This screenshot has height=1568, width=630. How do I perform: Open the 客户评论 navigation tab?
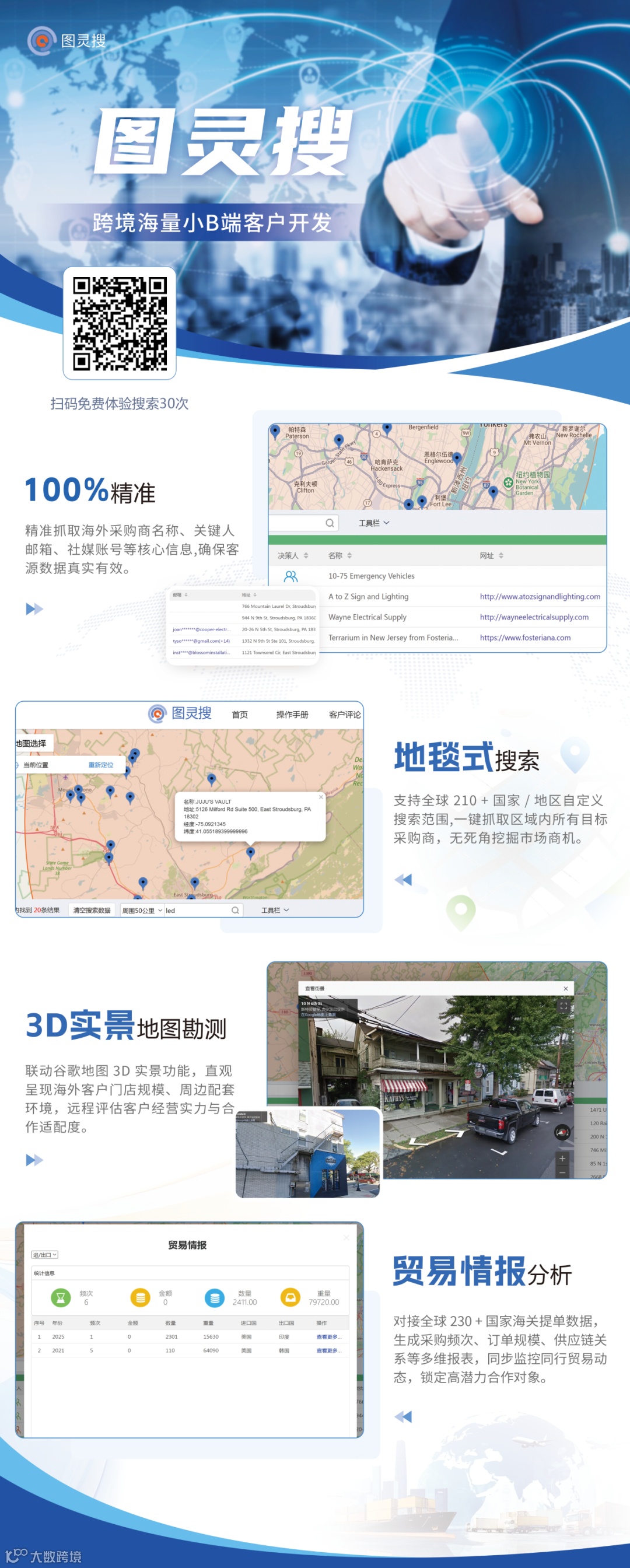tap(345, 715)
